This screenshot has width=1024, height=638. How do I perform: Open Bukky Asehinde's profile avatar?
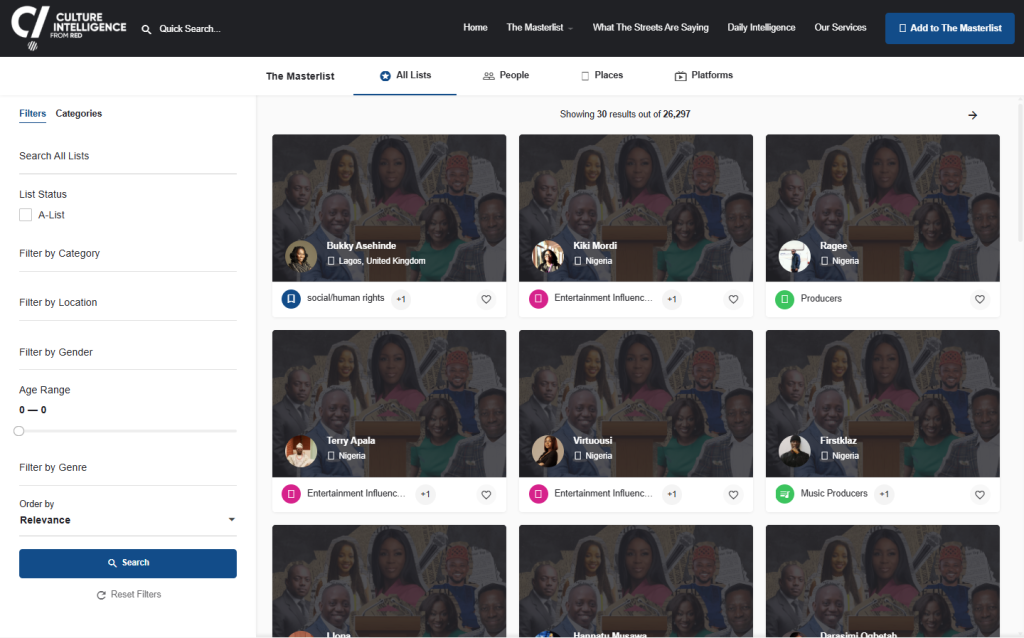(301, 256)
